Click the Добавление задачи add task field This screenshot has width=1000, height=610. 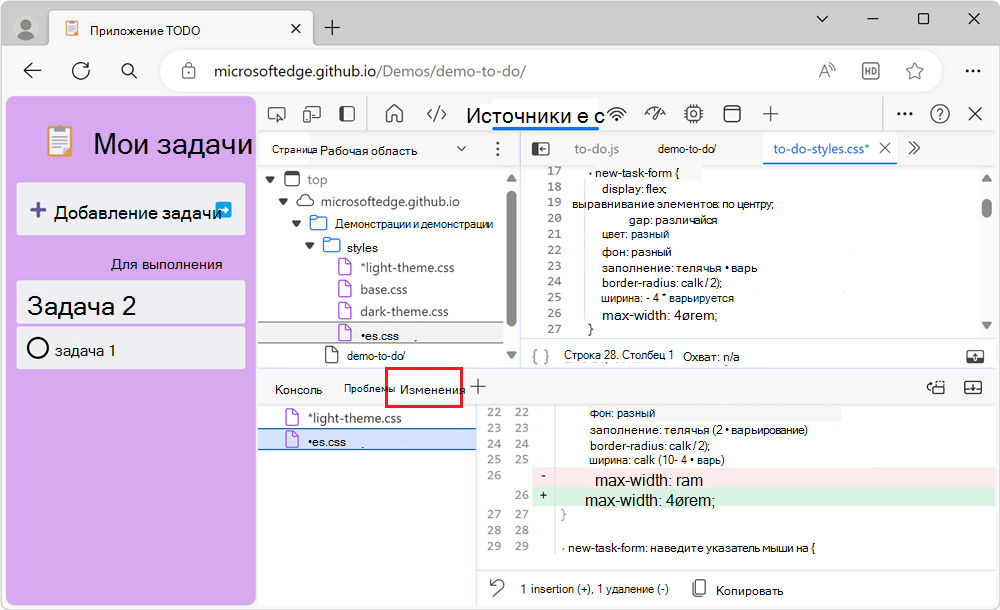click(x=131, y=209)
